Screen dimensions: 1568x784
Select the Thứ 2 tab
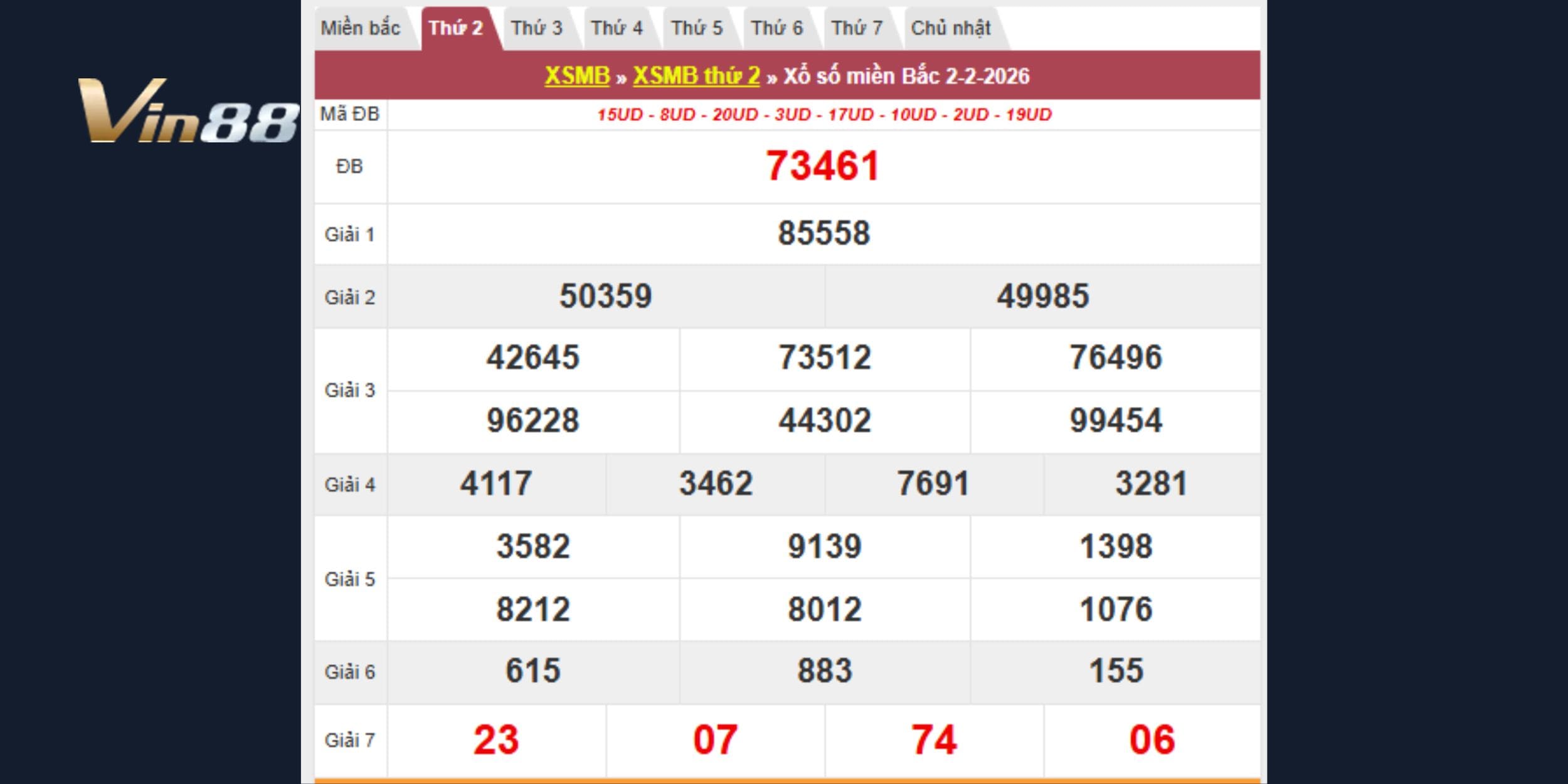456,28
